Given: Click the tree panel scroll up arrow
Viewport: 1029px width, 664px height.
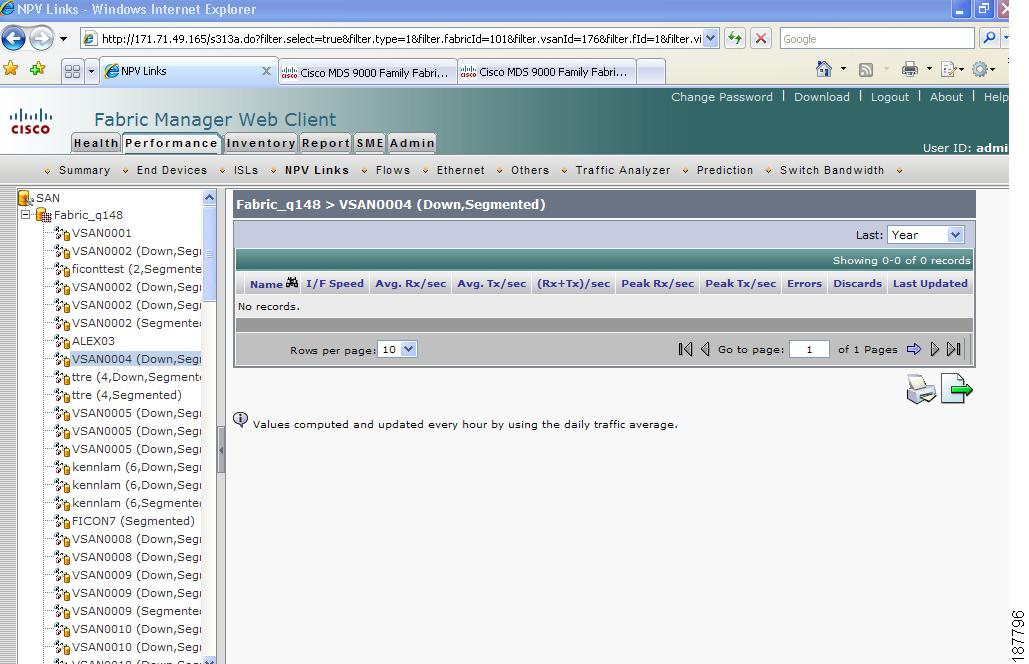Looking at the screenshot, I should click(x=209, y=197).
